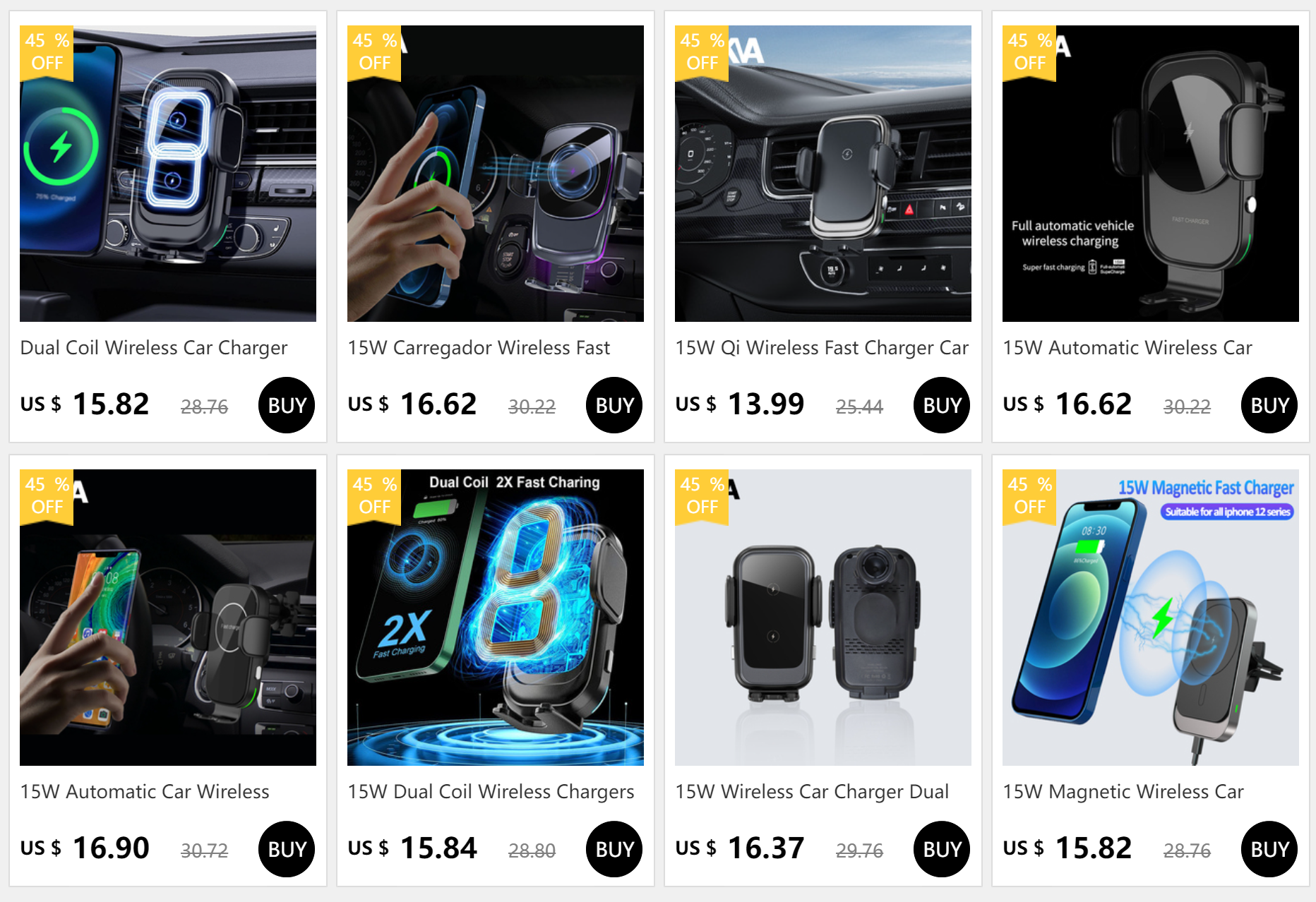Click BUY for 15W Dual Coil Wireless Chargers
Screen dimensions: 1316x902
pyautogui.click(x=614, y=849)
